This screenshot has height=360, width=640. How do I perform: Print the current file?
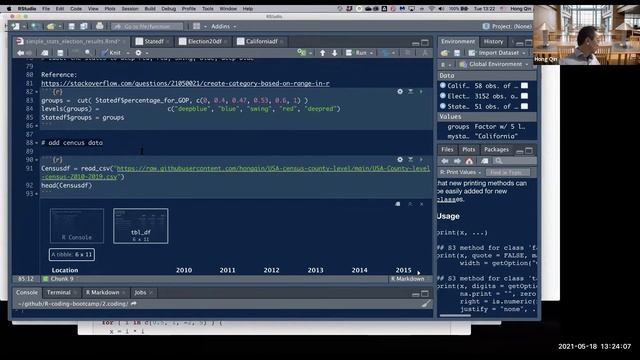point(100,26)
